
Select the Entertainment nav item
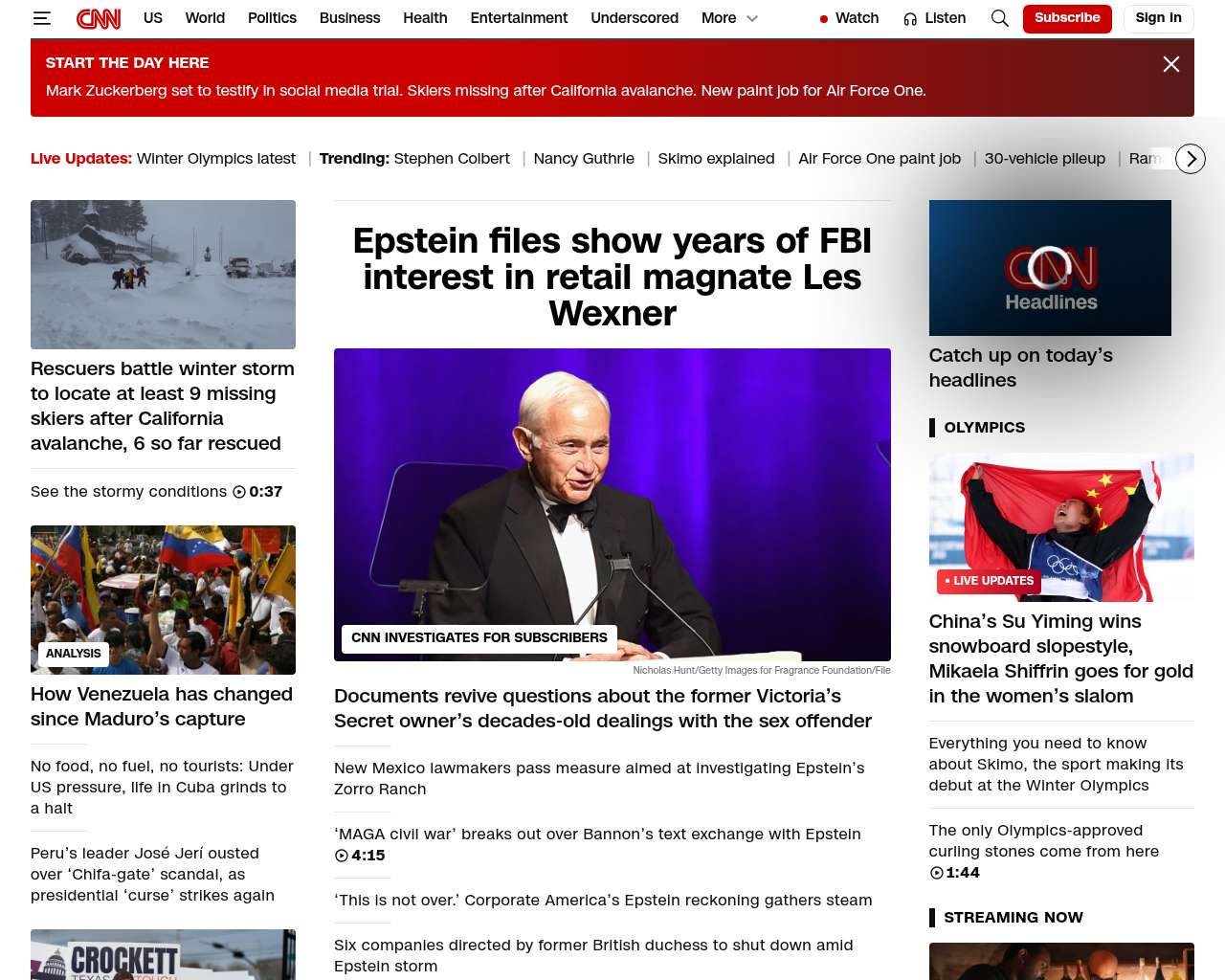point(519,18)
